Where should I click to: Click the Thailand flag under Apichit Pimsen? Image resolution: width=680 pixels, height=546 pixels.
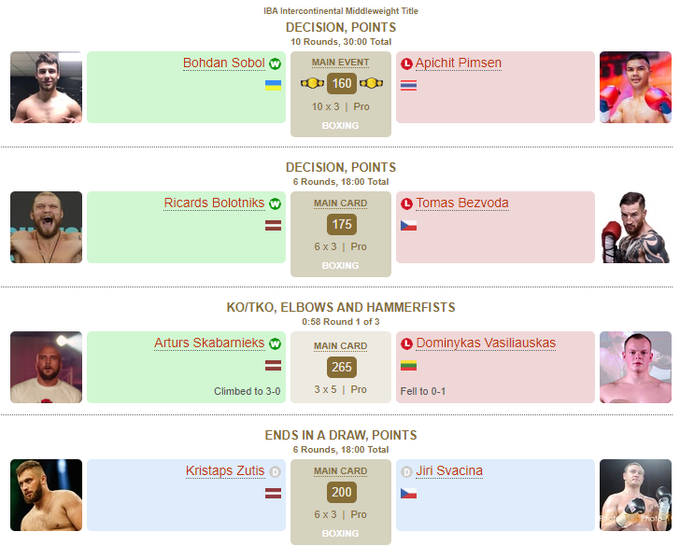(408, 86)
